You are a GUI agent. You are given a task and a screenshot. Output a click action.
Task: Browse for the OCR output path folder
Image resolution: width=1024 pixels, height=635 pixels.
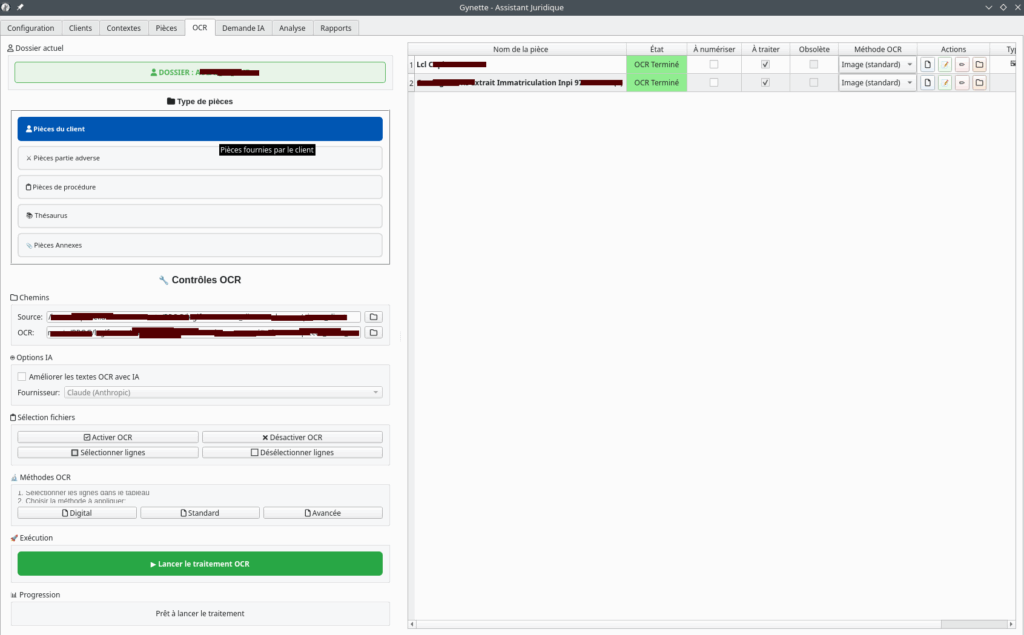coord(373,332)
